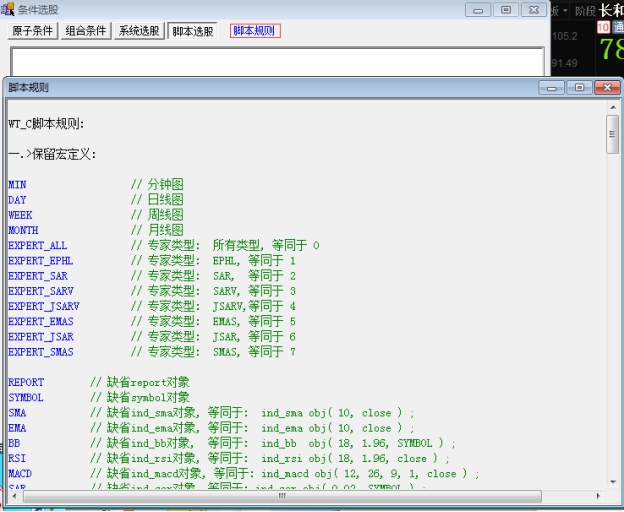
Task: Maximize the 脚本规则 window
Action: tap(578, 88)
